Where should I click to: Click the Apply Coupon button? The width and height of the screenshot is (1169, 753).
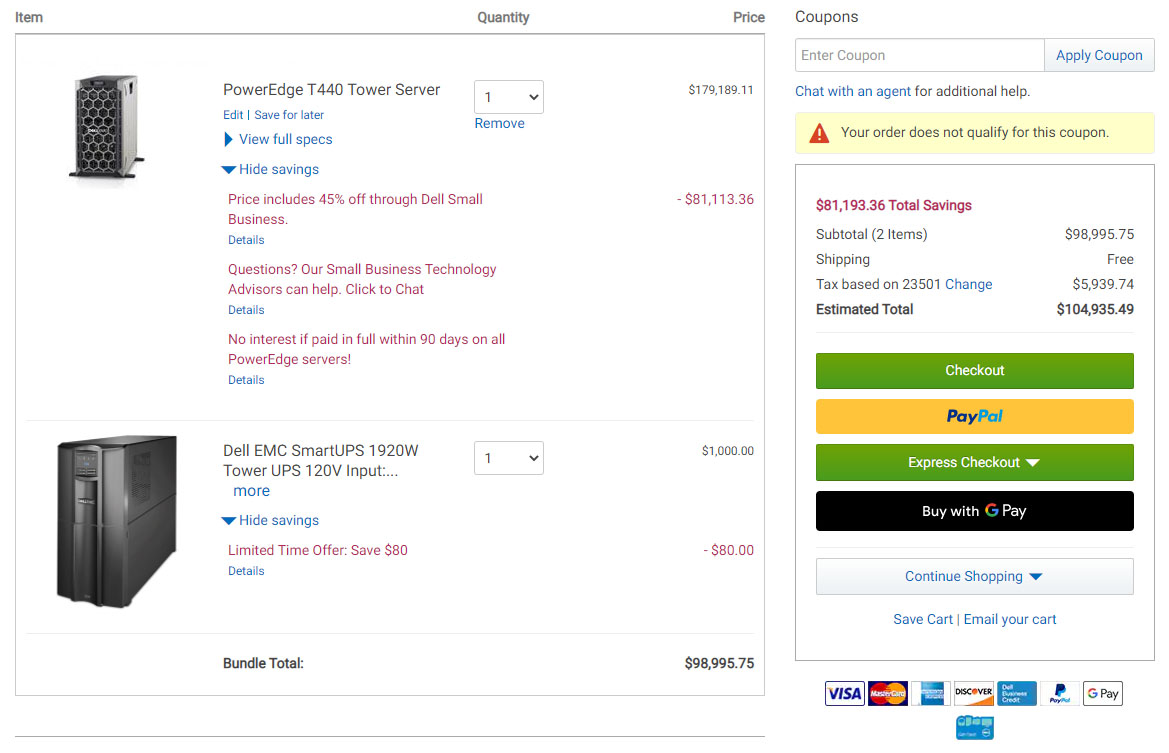(x=1099, y=55)
